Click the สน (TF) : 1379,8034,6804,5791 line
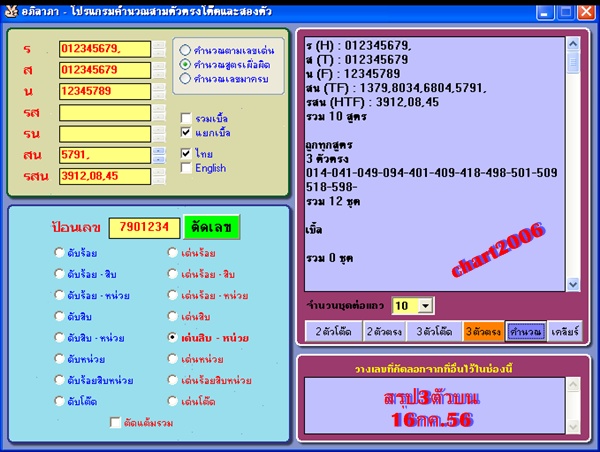This screenshot has height=452, width=600. 396,88
